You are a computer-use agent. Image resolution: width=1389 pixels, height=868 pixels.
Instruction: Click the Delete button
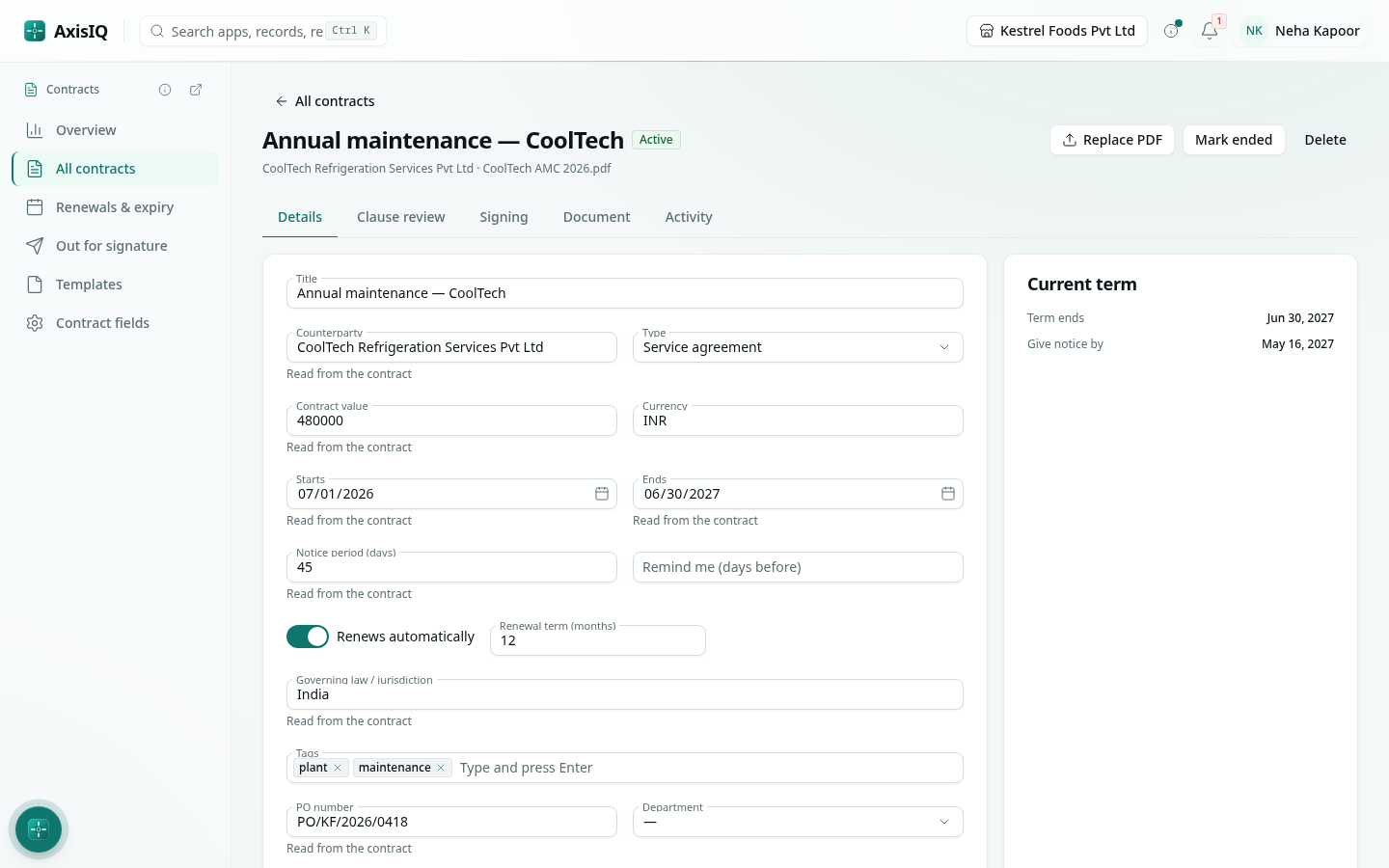point(1325,140)
